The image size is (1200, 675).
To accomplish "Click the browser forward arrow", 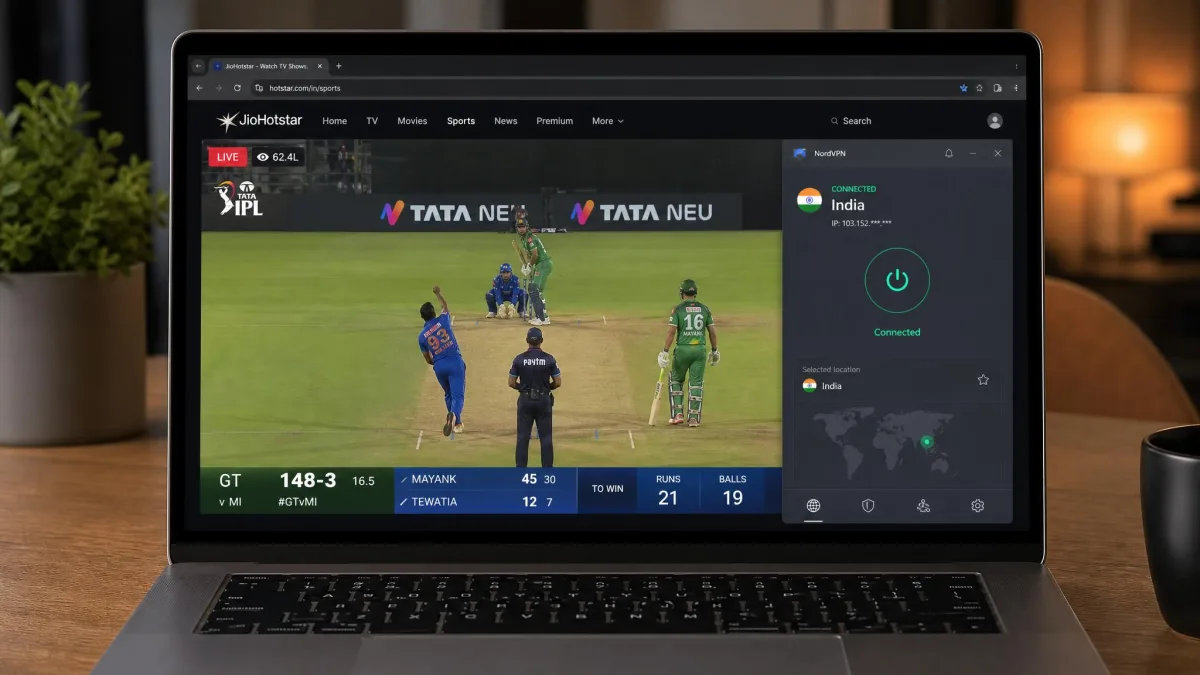I will click(218, 88).
